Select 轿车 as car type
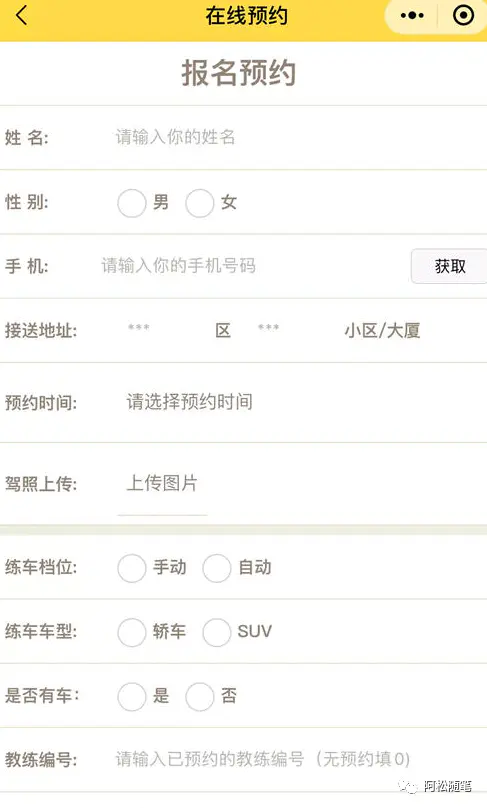 tap(131, 632)
